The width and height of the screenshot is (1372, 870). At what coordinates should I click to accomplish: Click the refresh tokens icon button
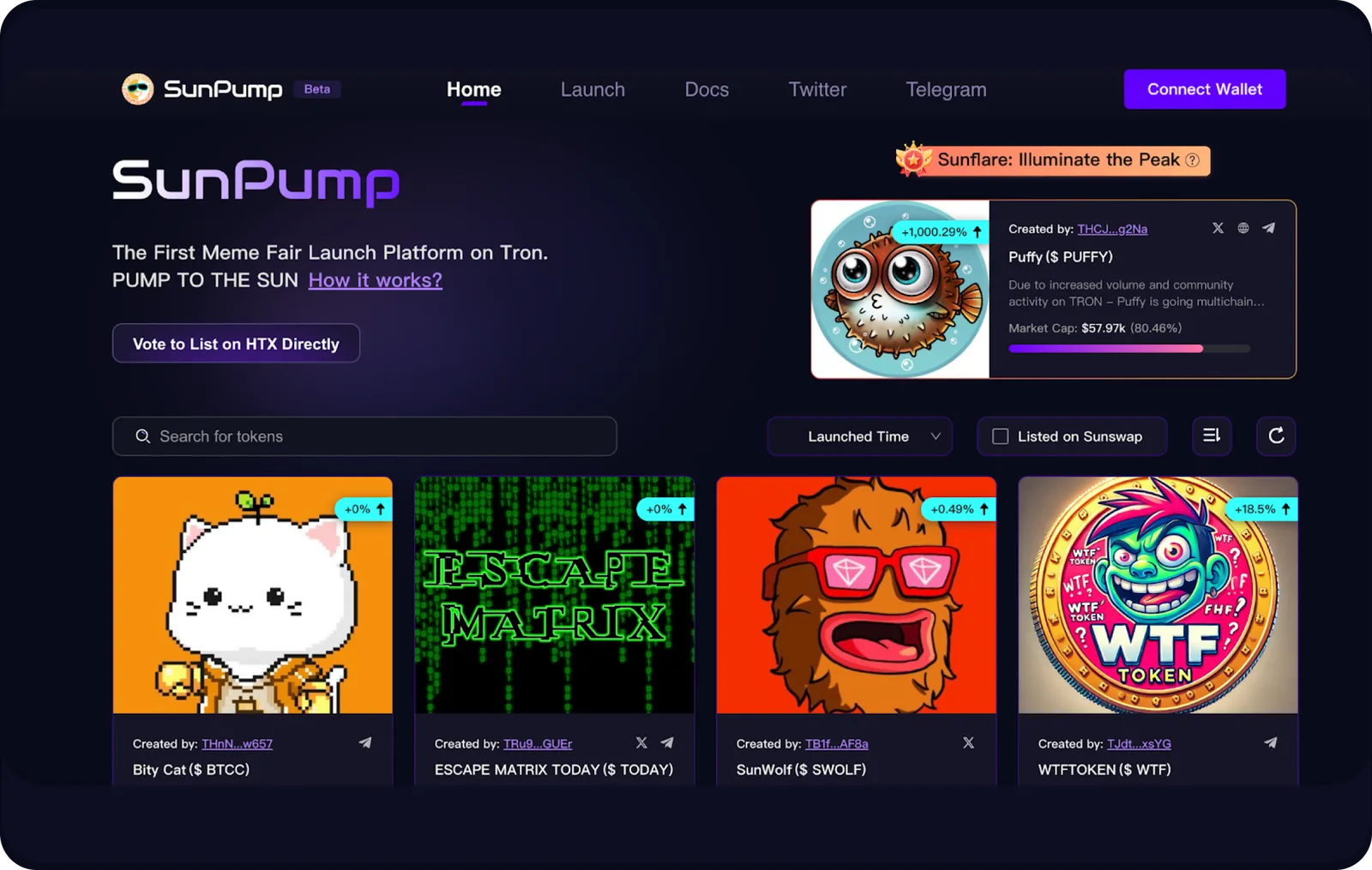pyautogui.click(x=1276, y=435)
